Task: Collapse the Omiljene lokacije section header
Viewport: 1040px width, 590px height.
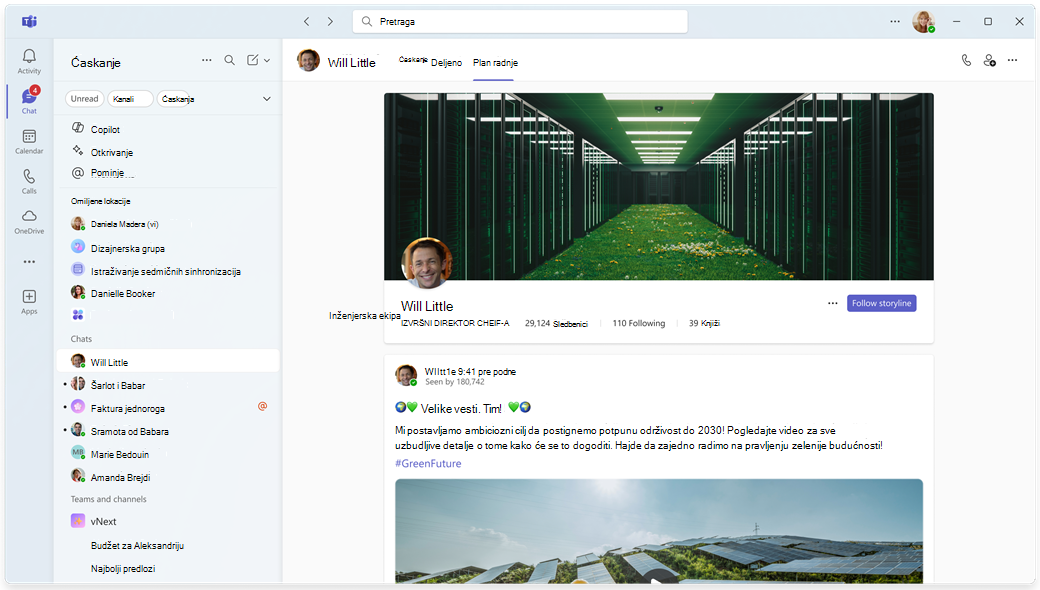Action: pyautogui.click(x=101, y=201)
